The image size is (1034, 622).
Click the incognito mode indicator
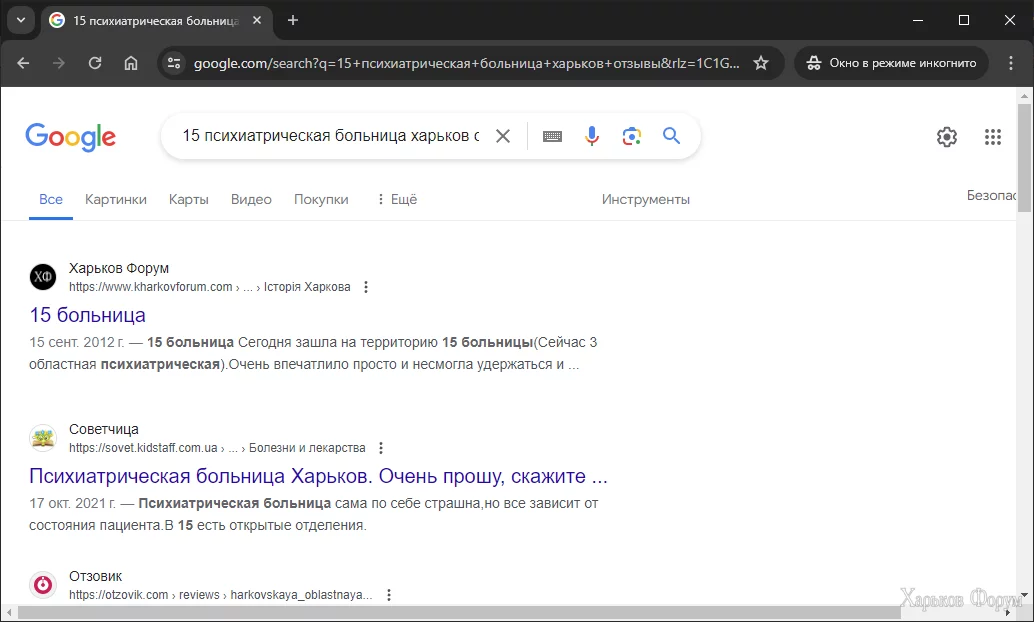(x=892, y=63)
